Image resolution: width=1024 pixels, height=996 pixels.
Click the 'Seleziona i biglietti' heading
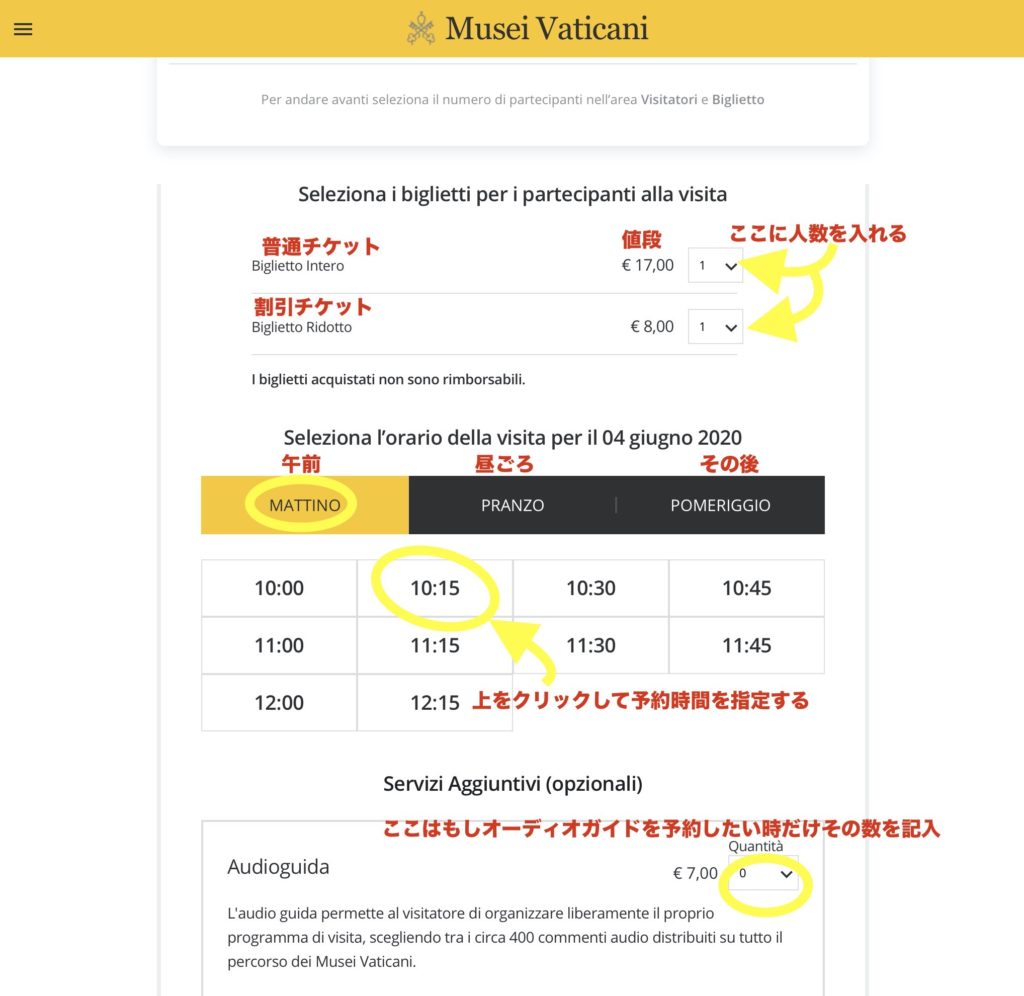513,194
